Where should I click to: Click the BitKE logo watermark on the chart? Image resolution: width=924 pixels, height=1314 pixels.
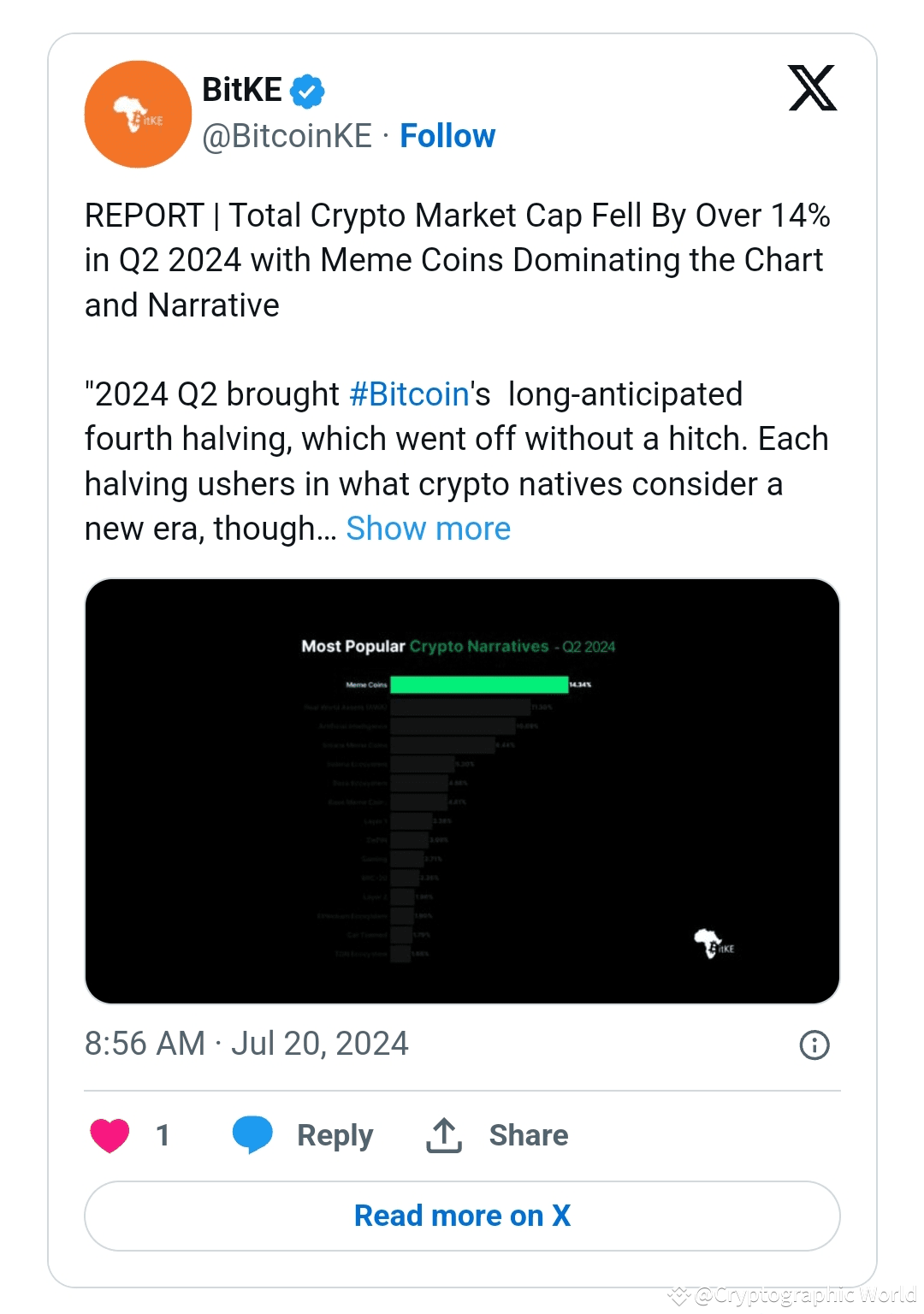[x=714, y=943]
